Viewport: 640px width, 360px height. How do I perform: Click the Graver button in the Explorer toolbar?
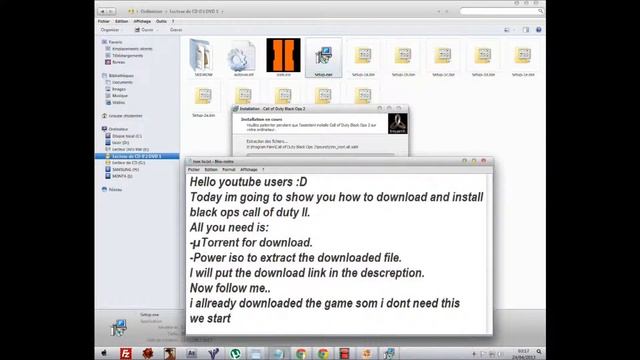coord(176,30)
